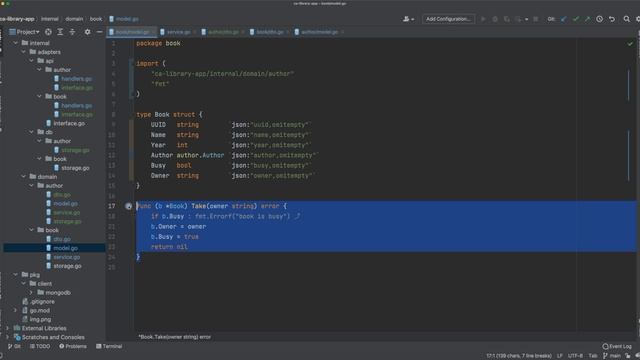
Task: Run with coverage icon
Action: pyautogui.click(x=507, y=19)
